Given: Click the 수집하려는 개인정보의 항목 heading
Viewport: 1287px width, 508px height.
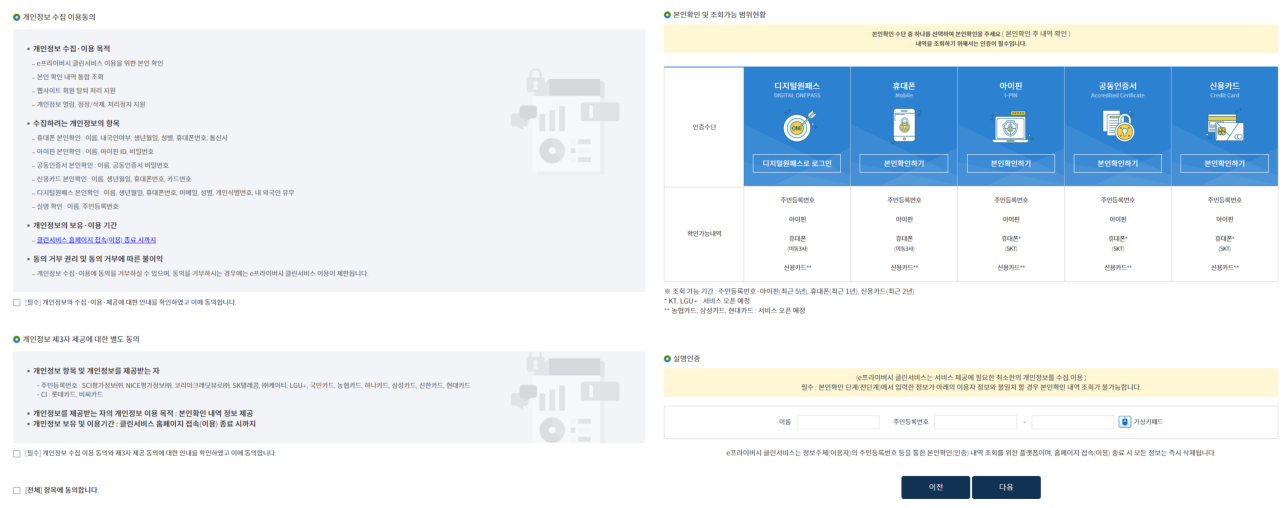Looking at the screenshot, I should tap(76, 123).
